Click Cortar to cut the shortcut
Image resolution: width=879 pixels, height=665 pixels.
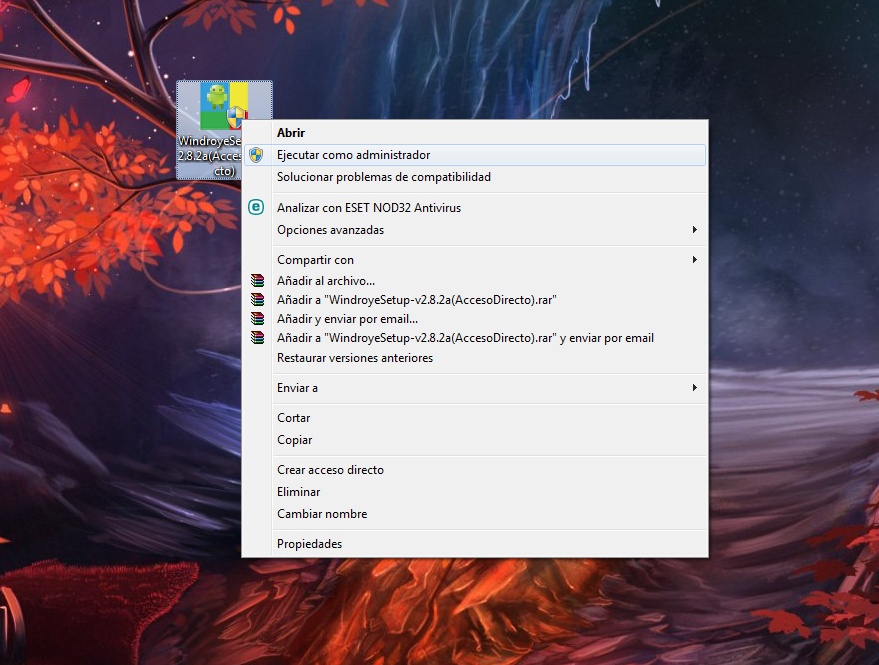click(293, 418)
